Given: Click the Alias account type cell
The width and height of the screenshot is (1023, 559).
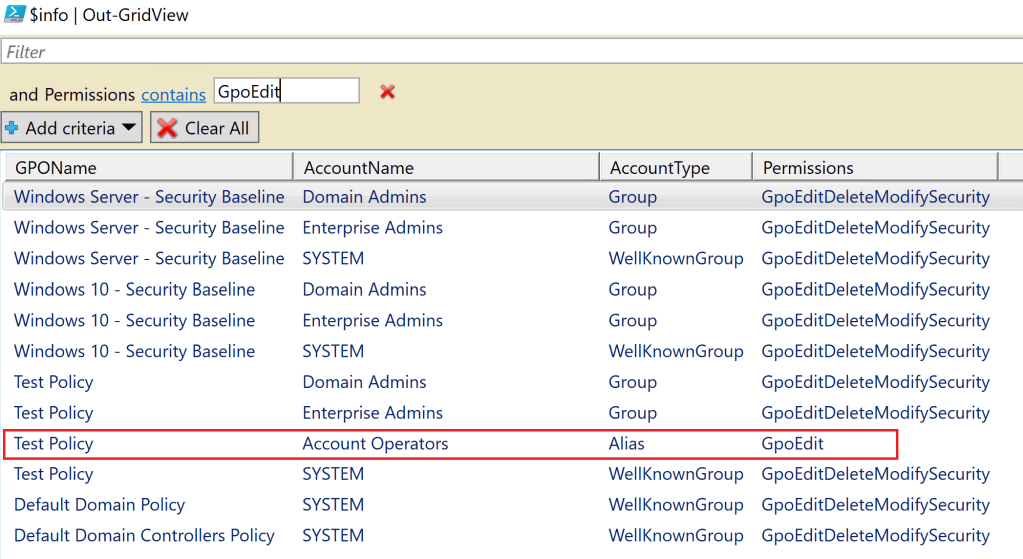Looking at the screenshot, I should pos(627,443).
